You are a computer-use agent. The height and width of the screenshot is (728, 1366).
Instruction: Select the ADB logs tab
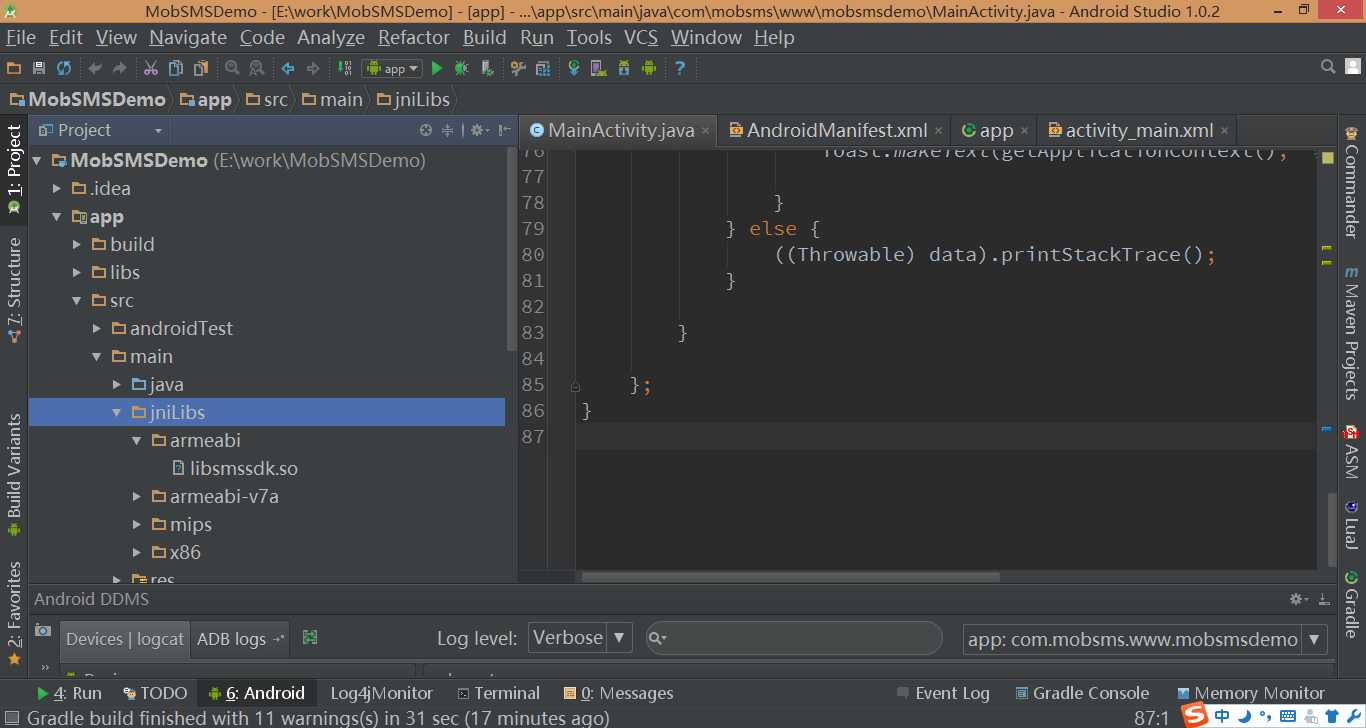(x=240, y=638)
